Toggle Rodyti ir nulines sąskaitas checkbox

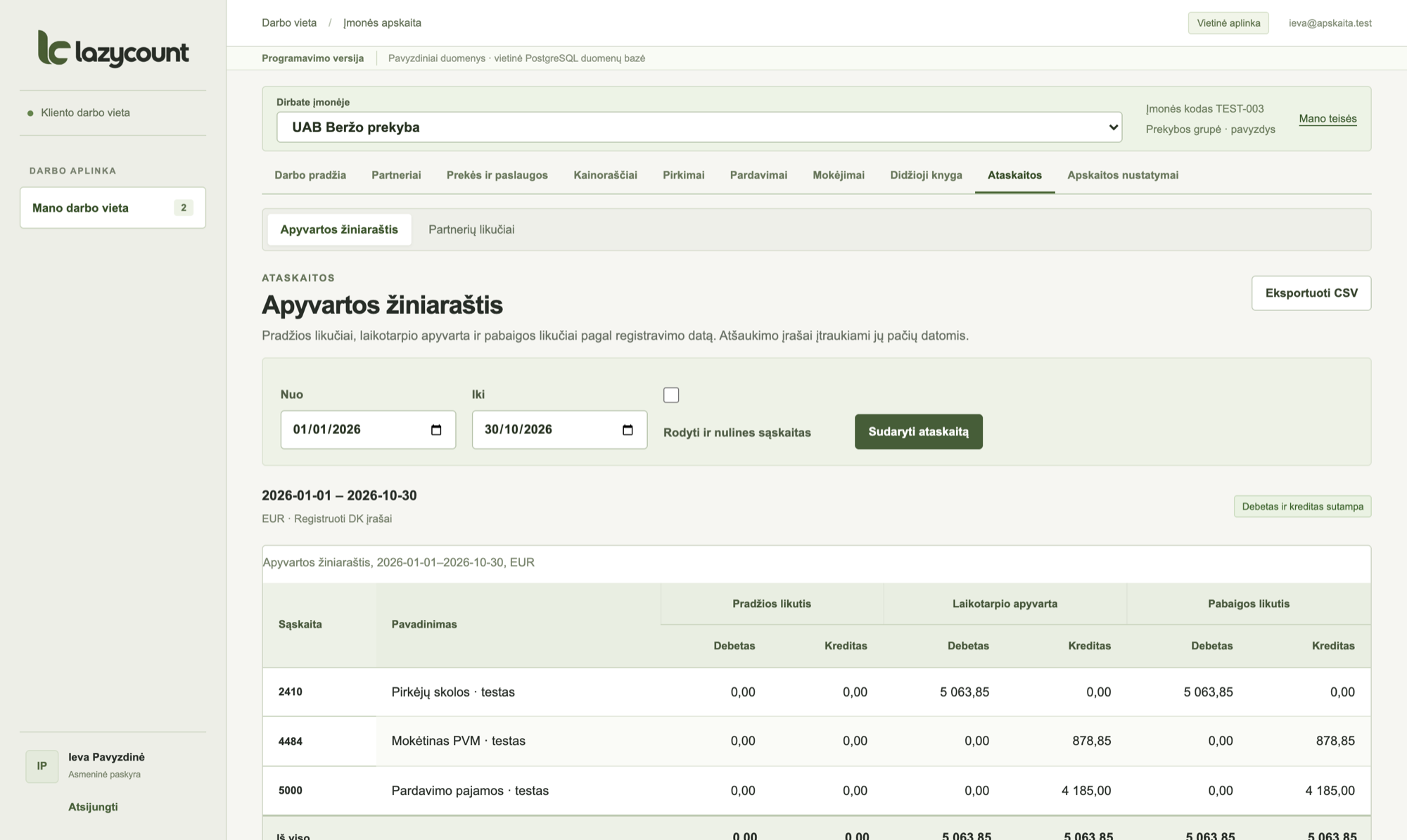671,395
